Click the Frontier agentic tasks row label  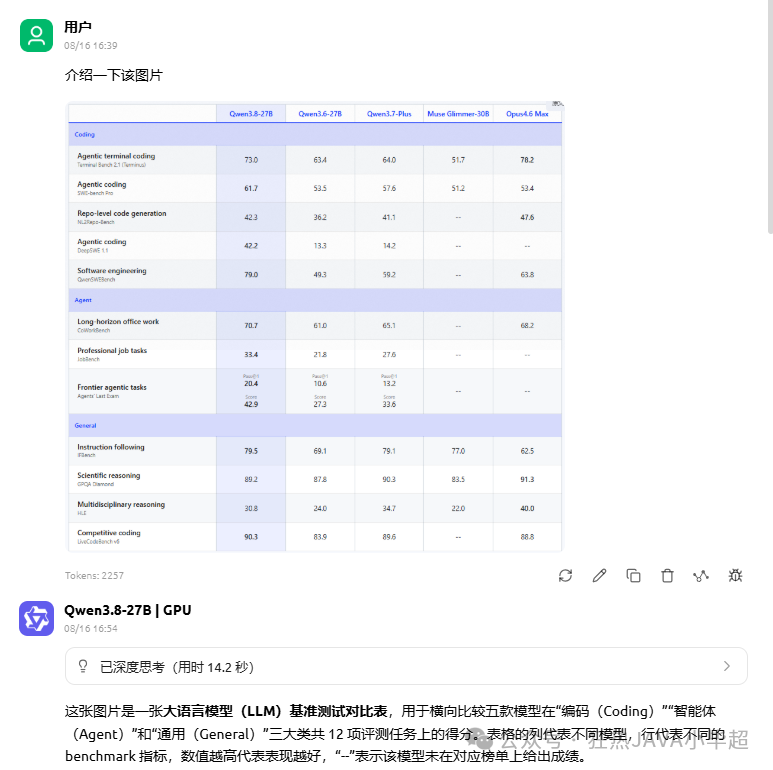(x=112, y=387)
